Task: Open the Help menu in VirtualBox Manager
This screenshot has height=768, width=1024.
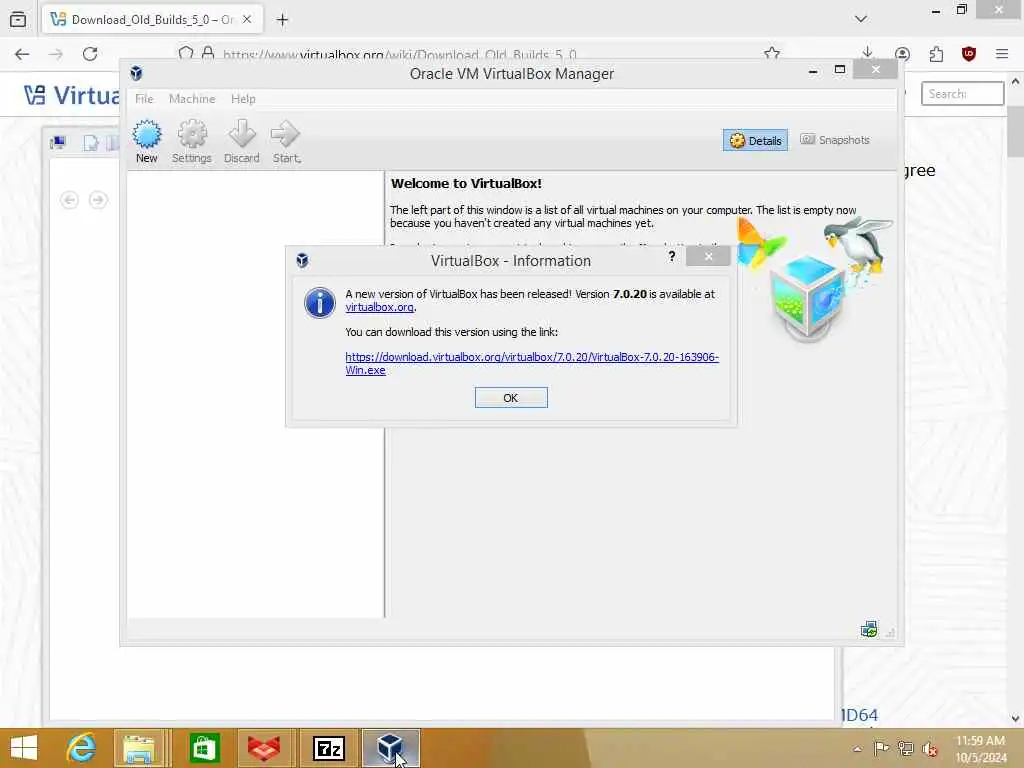Action: 243,99
